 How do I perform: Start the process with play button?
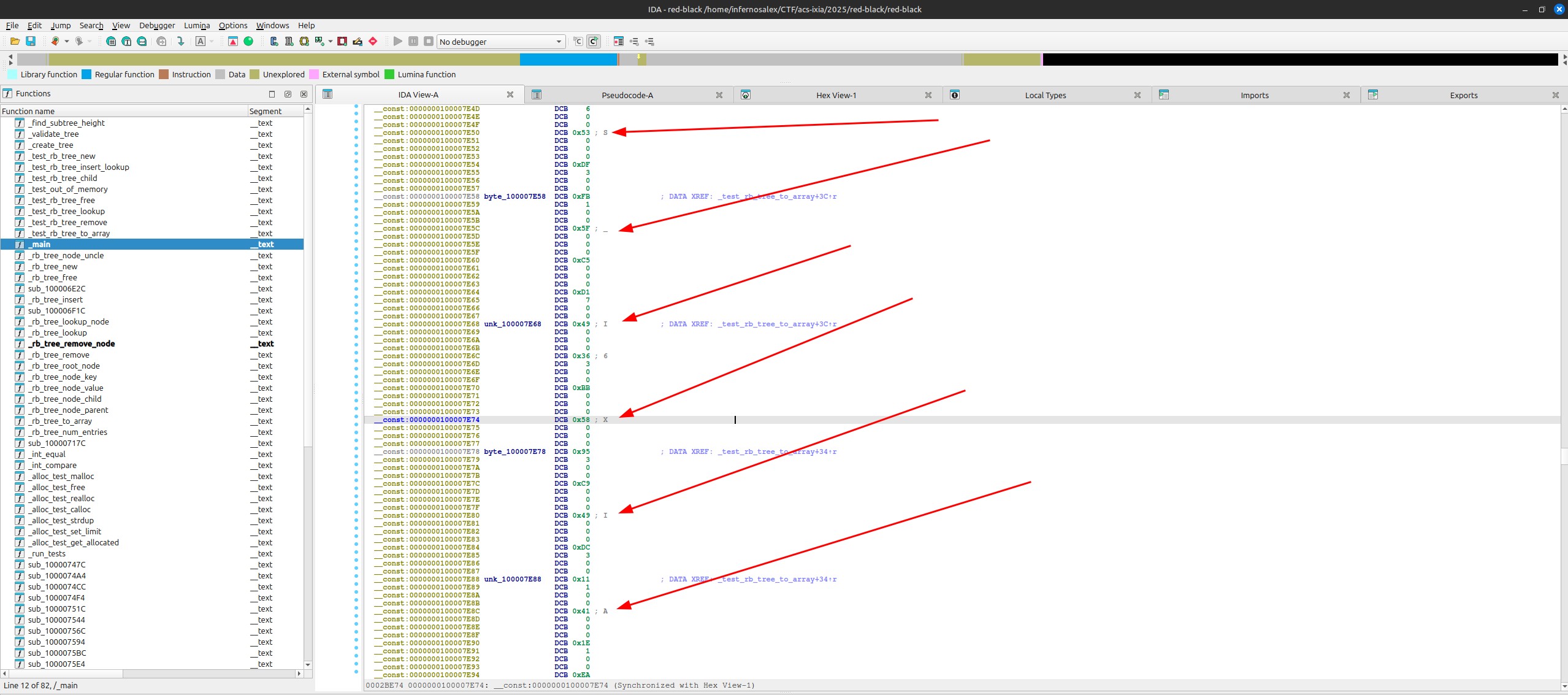pos(398,41)
